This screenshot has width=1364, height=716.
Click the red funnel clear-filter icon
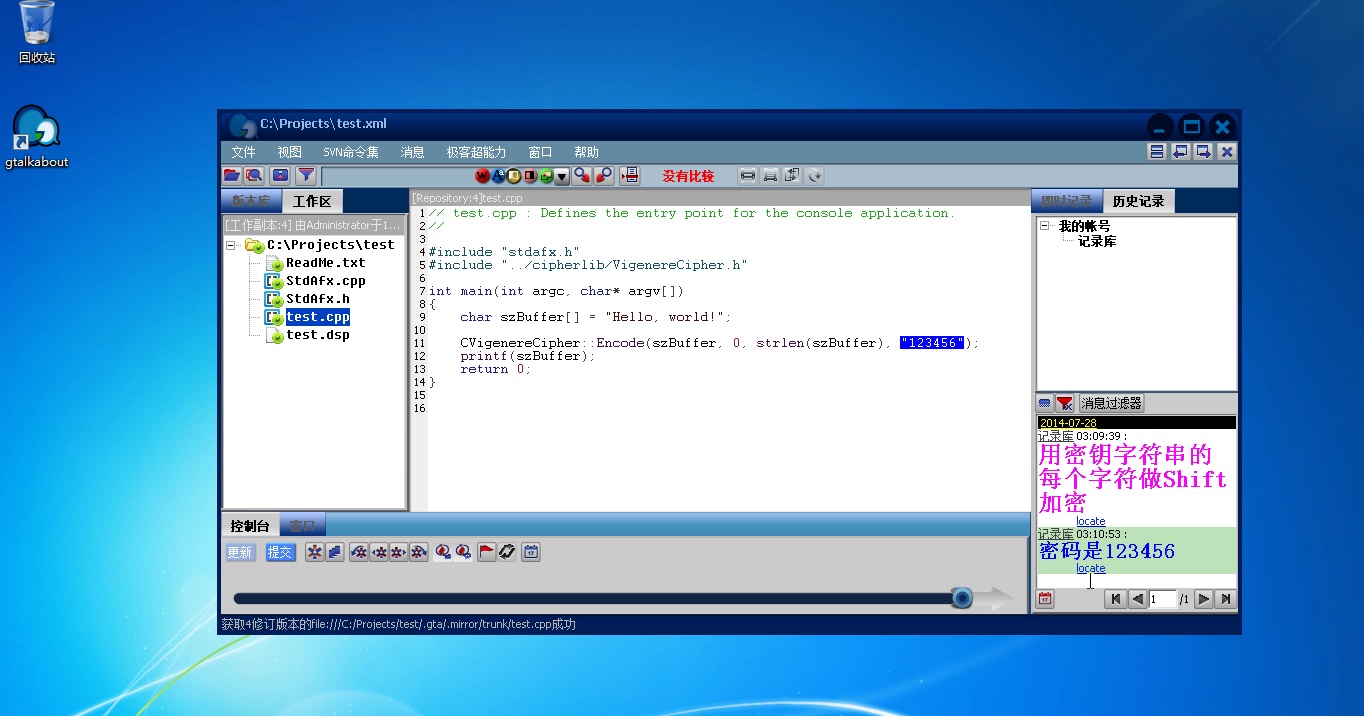point(1065,403)
